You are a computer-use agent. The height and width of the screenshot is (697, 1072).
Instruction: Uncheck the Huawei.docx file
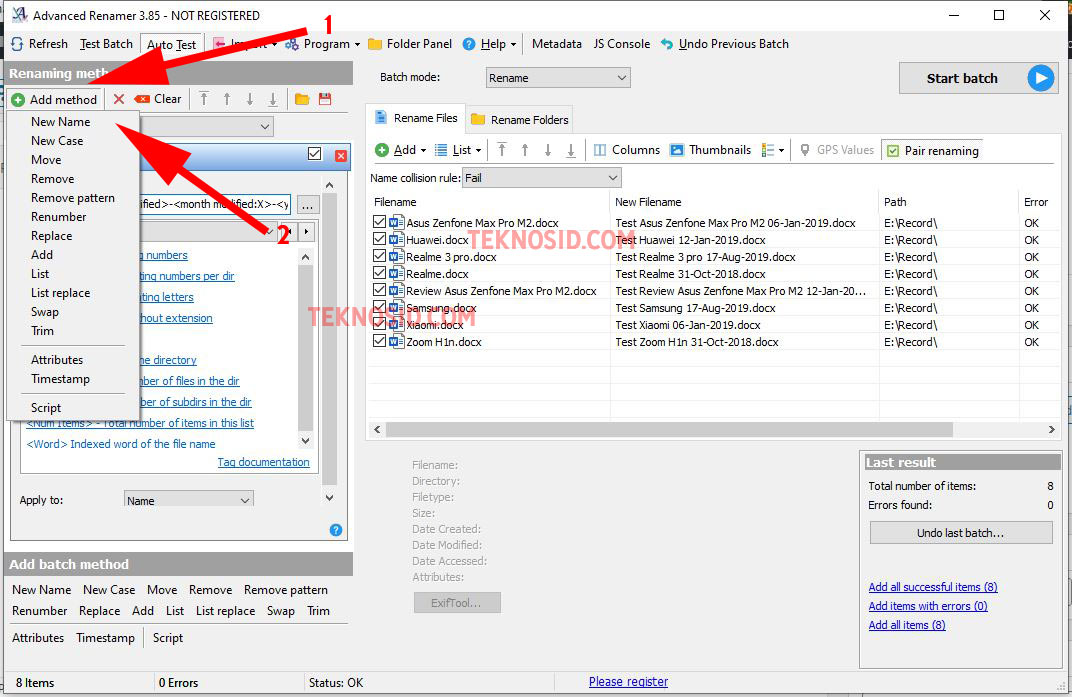click(379, 239)
